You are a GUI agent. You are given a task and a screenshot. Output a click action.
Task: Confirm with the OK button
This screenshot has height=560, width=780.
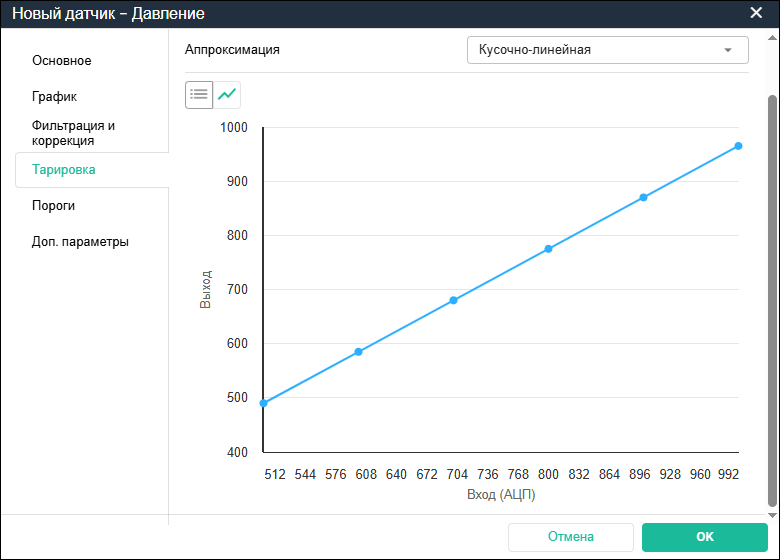tap(704, 537)
